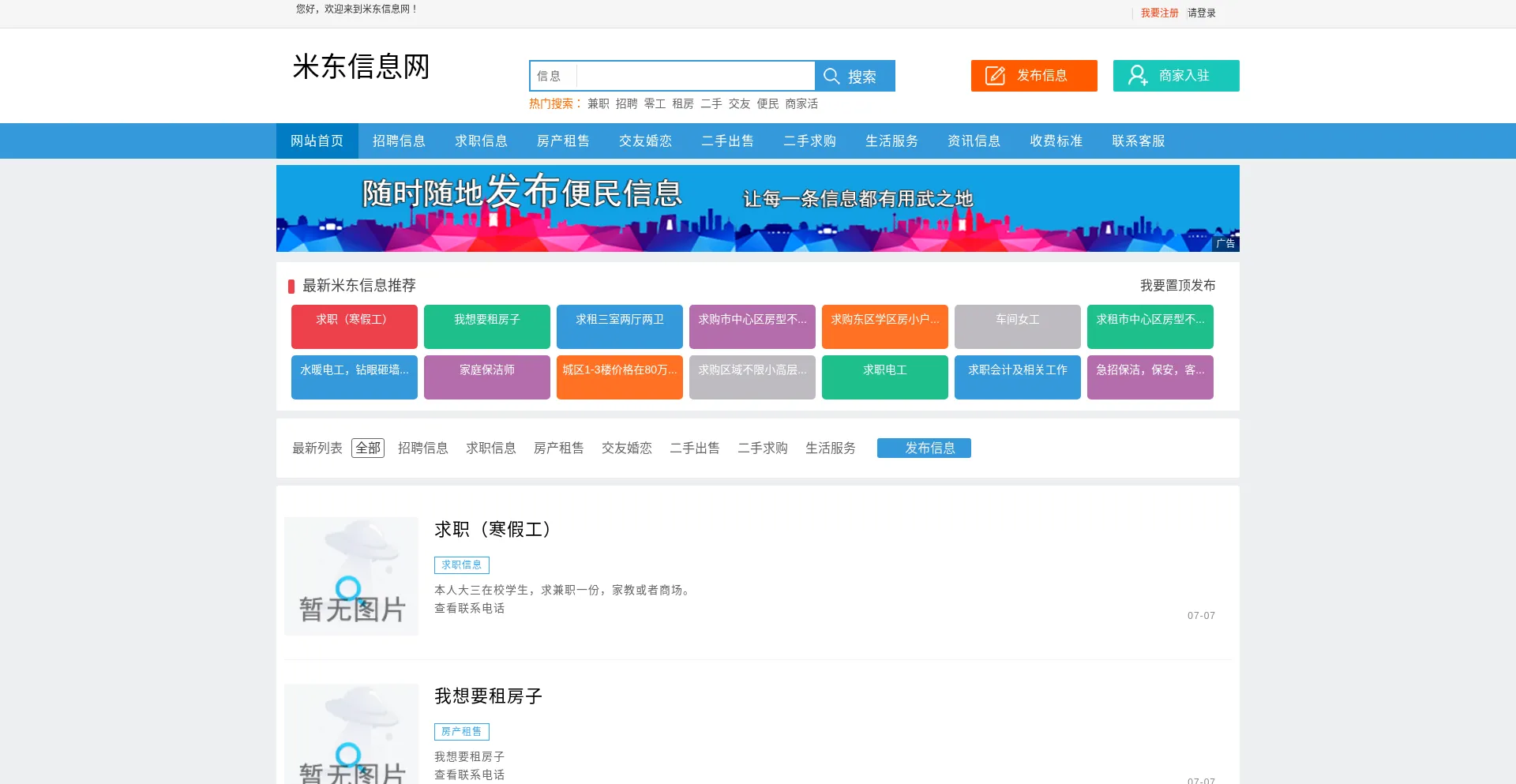Image resolution: width=1516 pixels, height=784 pixels.
Task: Open the 房产租售 navigation menu item
Action: [x=564, y=141]
